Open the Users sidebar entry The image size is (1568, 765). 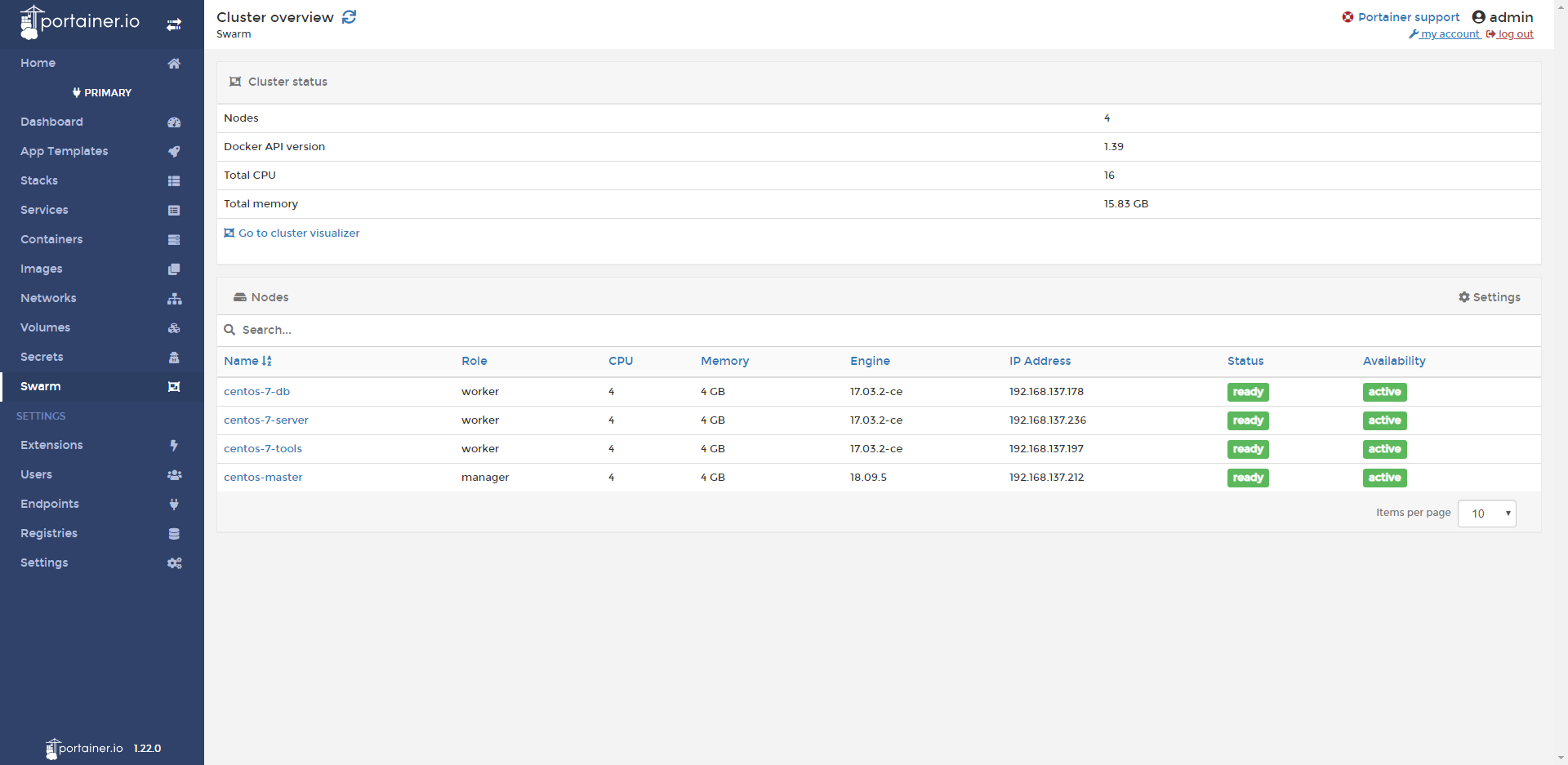[36, 474]
